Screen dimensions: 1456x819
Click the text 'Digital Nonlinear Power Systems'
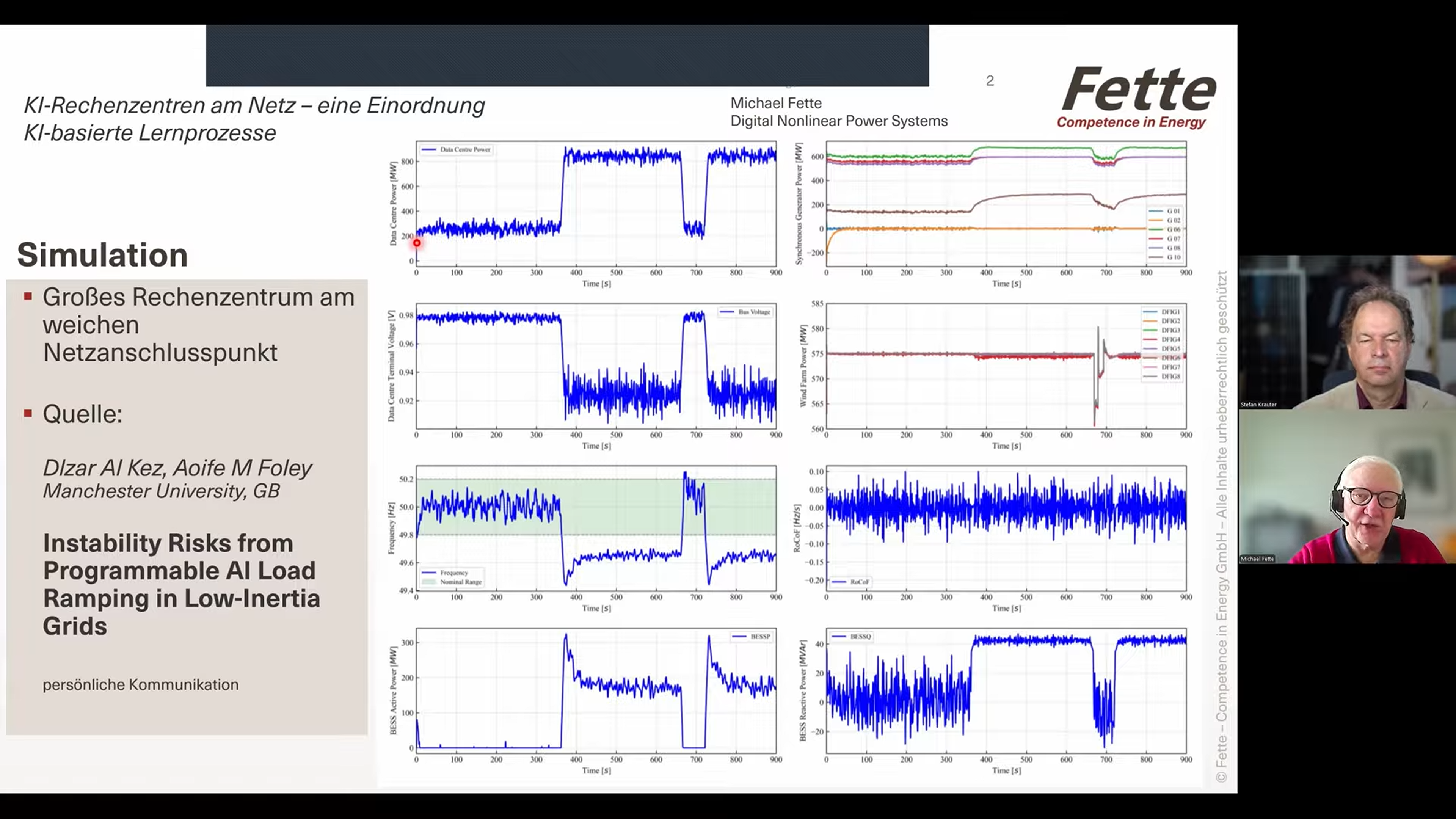[839, 121]
